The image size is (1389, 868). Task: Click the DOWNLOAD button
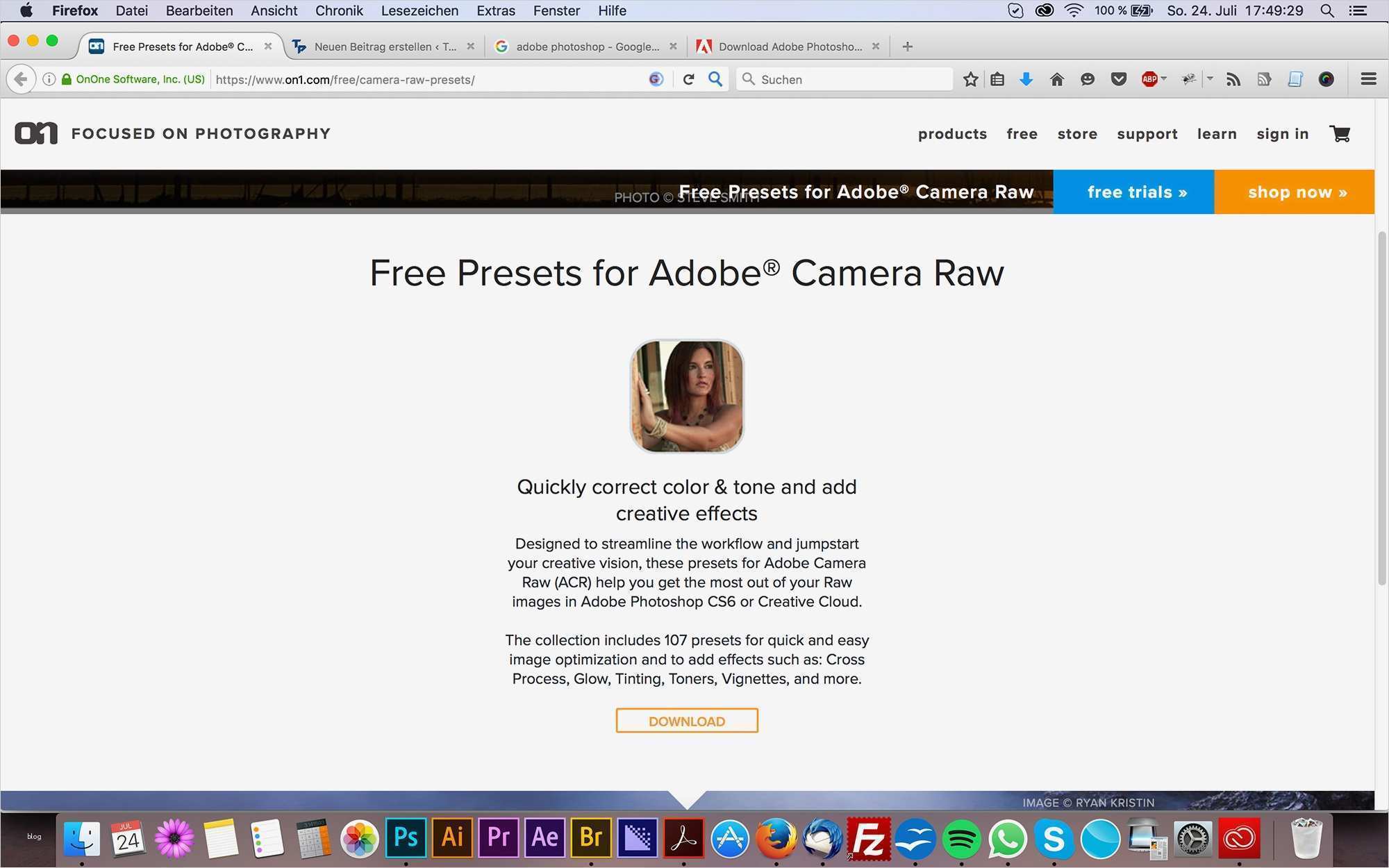[x=686, y=721]
